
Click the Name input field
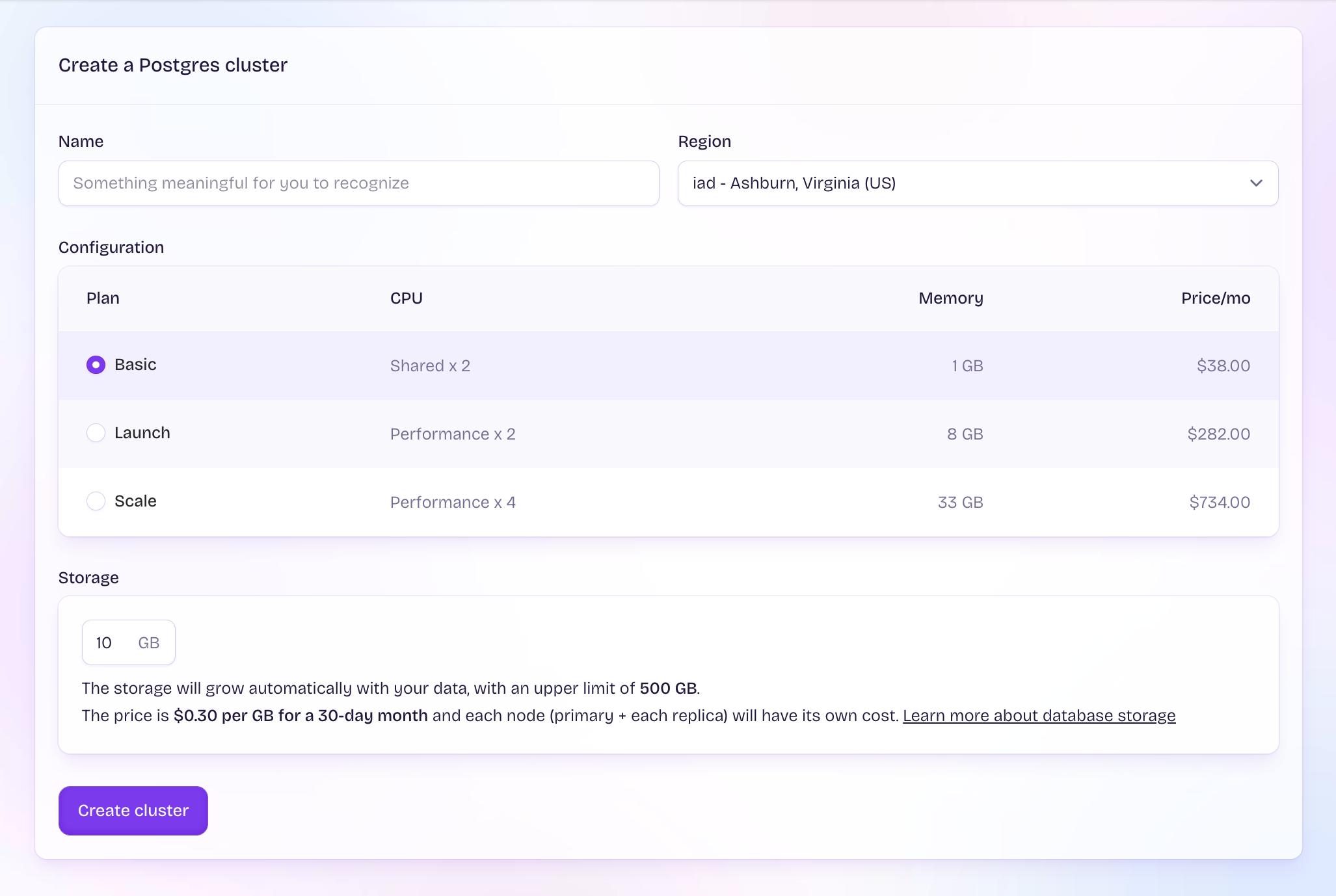(x=358, y=183)
